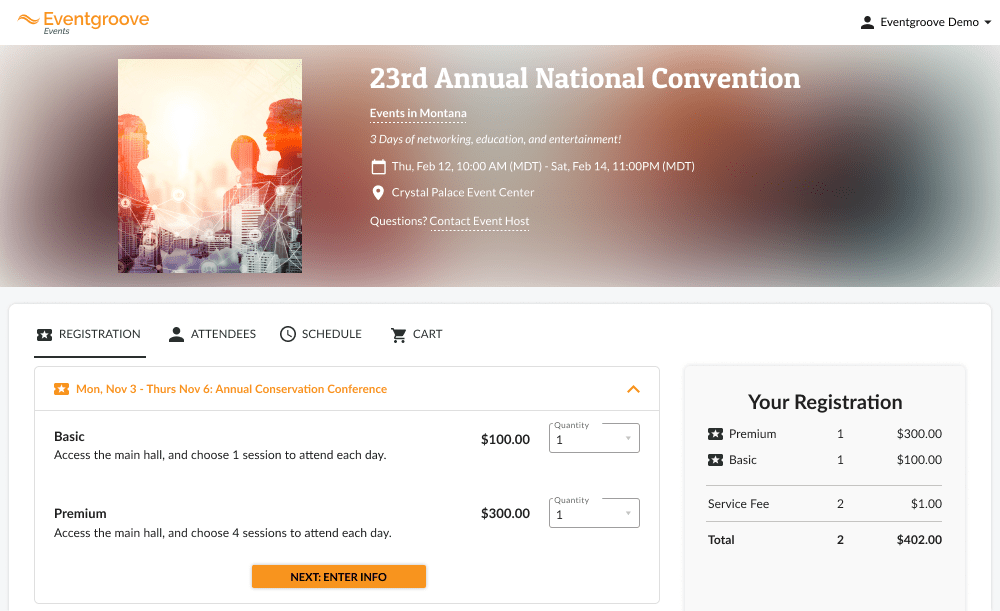The height and width of the screenshot is (611, 1000).
Task: Open the Contact Event Host link
Action: [x=479, y=221]
